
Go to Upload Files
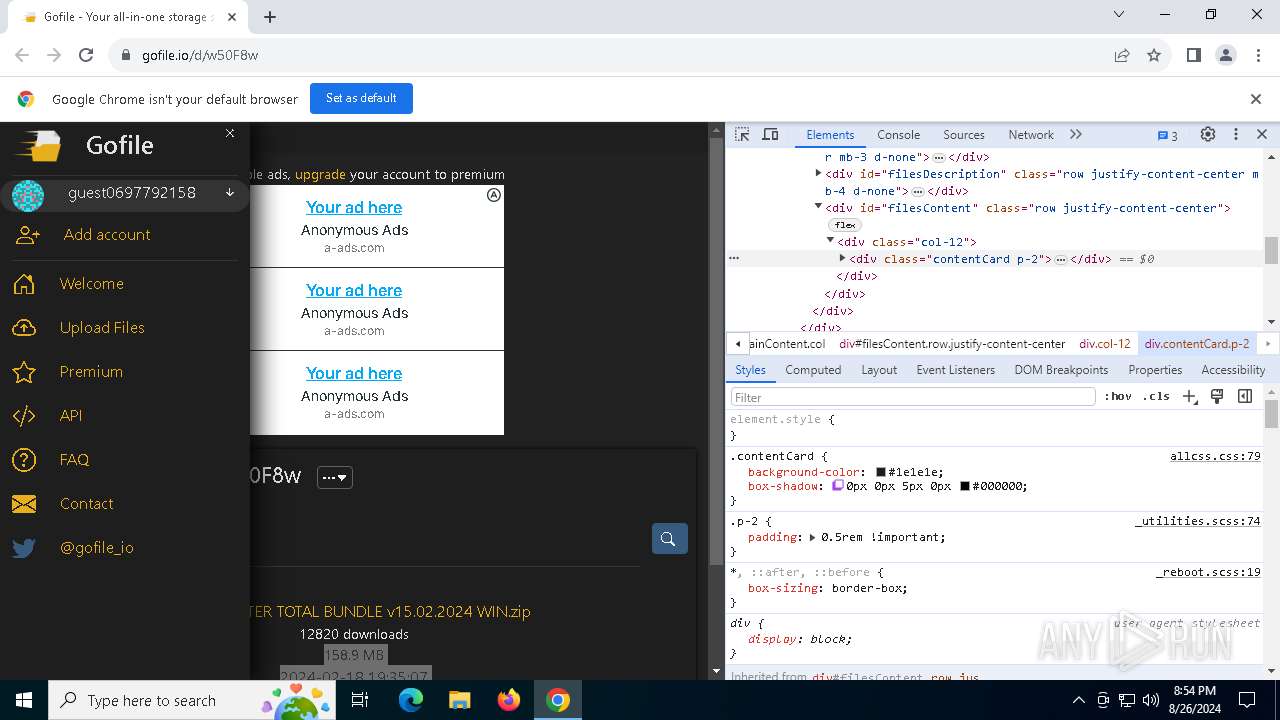(x=102, y=328)
